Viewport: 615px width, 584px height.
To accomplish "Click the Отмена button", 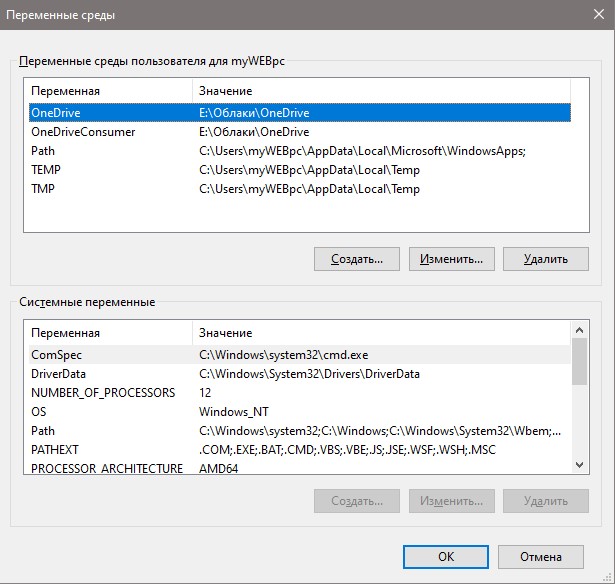I will pyautogui.click(x=541, y=557).
